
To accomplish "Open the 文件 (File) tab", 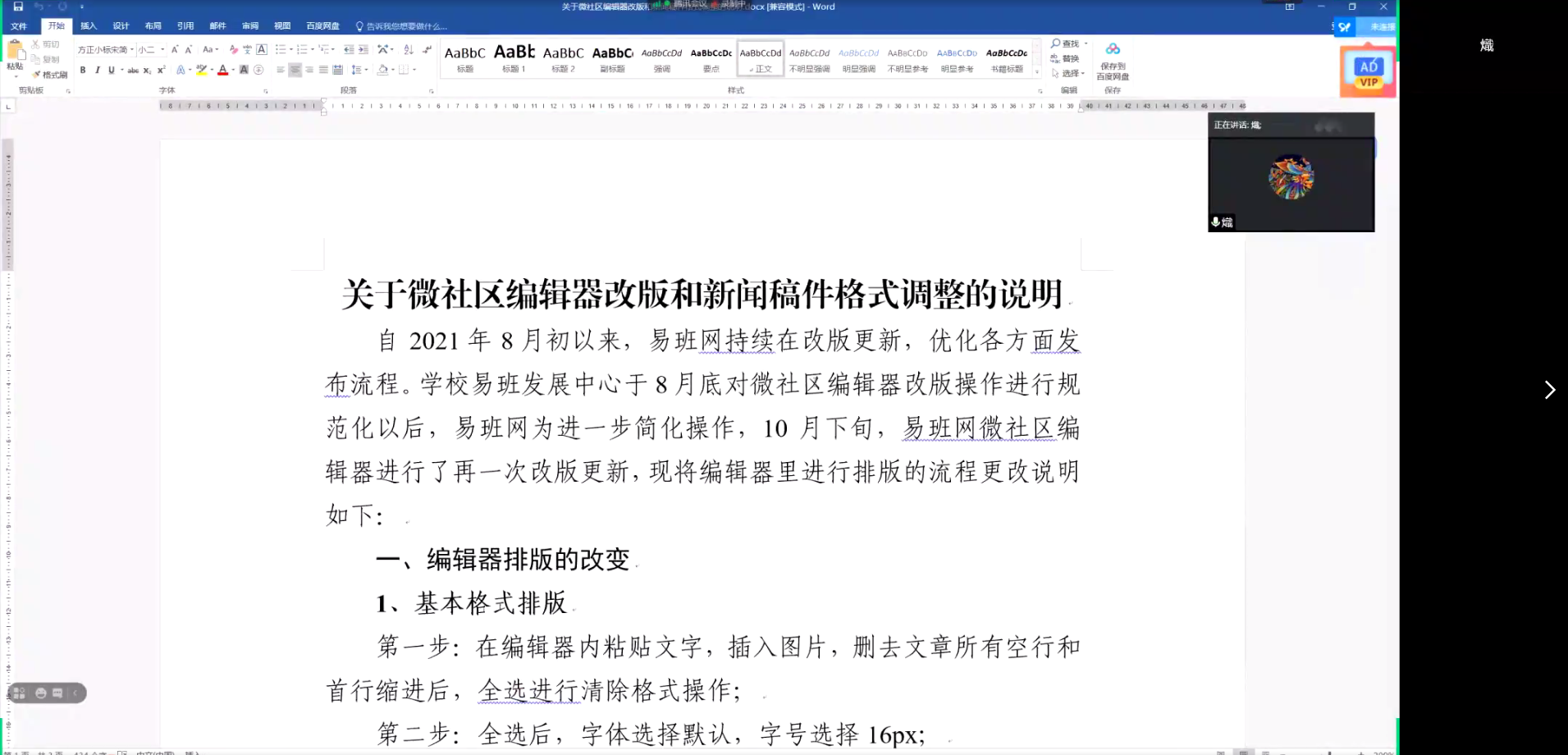I will [x=19, y=26].
